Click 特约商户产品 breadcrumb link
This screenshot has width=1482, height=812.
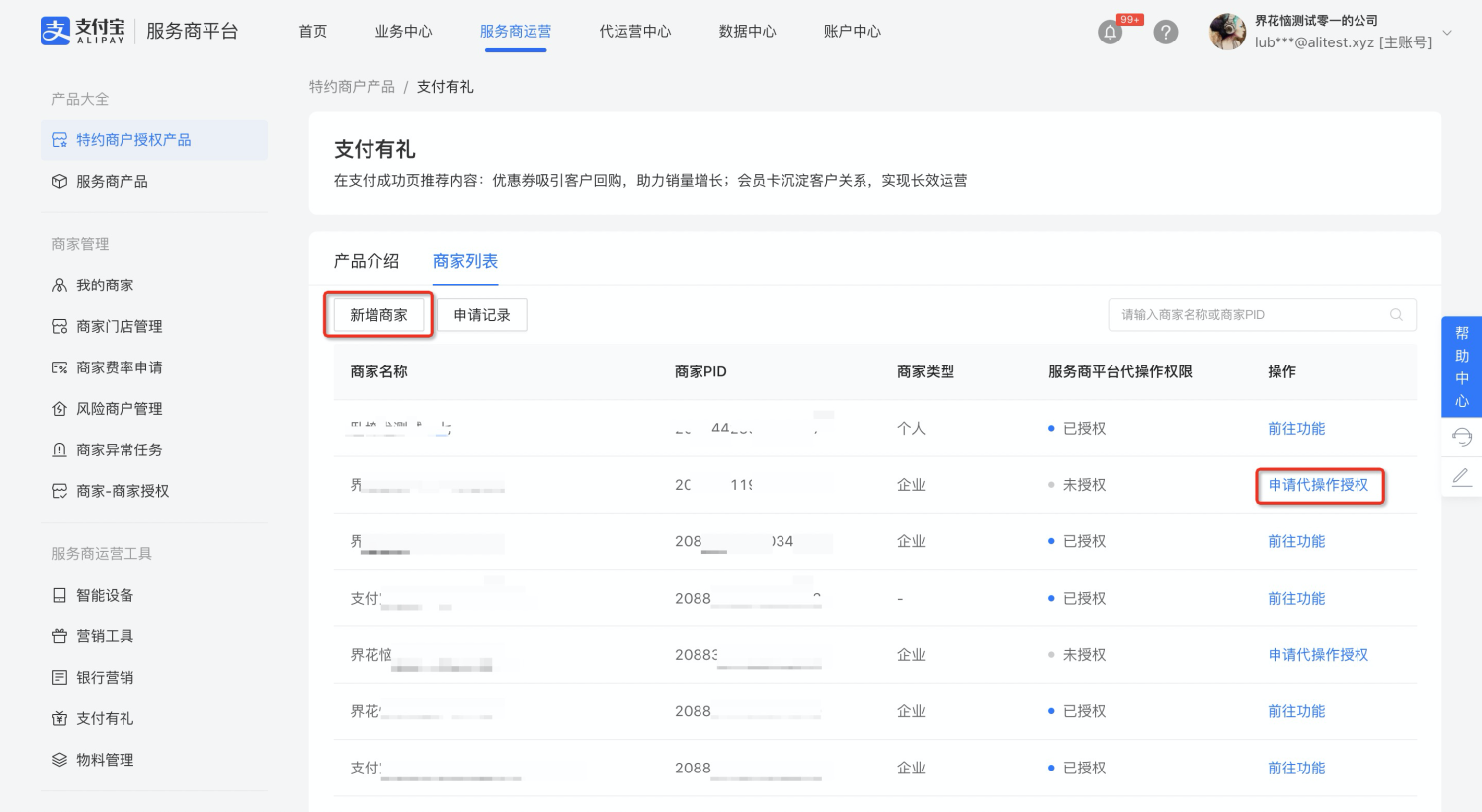point(352,87)
